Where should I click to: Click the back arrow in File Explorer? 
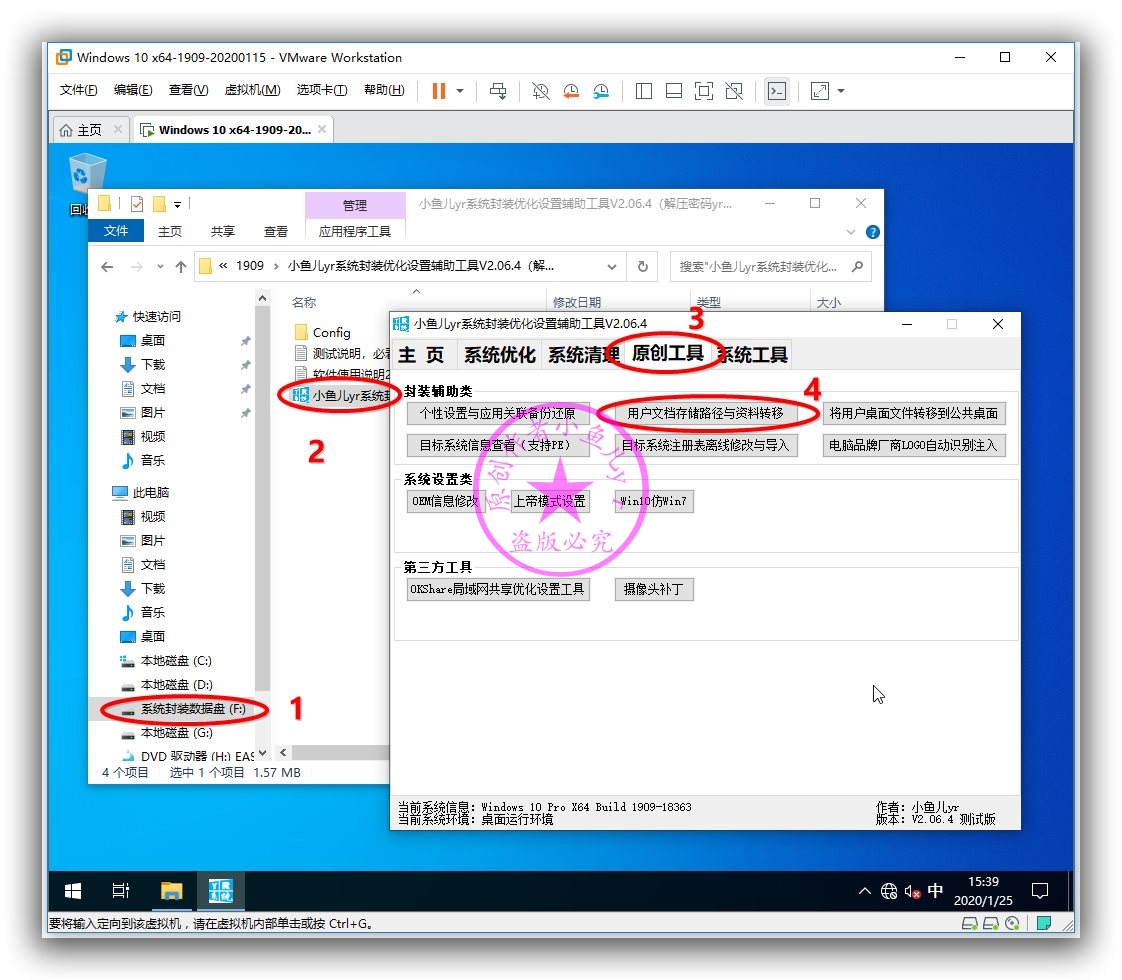(107, 267)
